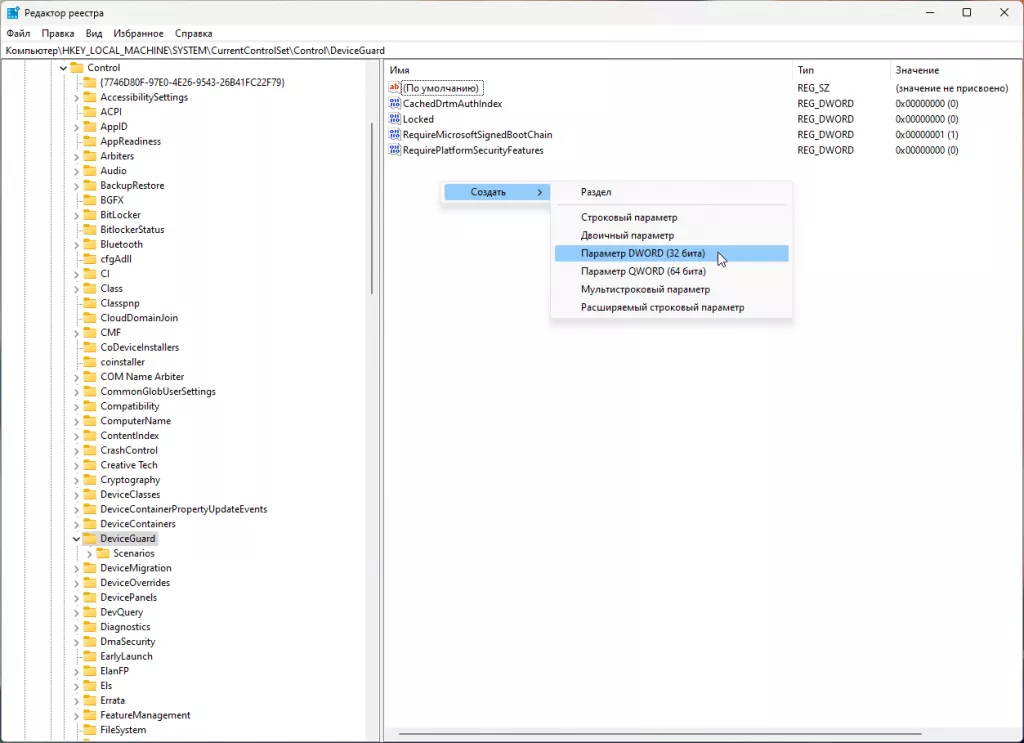Click the DWORD icon next to Locked value

[x=394, y=119]
